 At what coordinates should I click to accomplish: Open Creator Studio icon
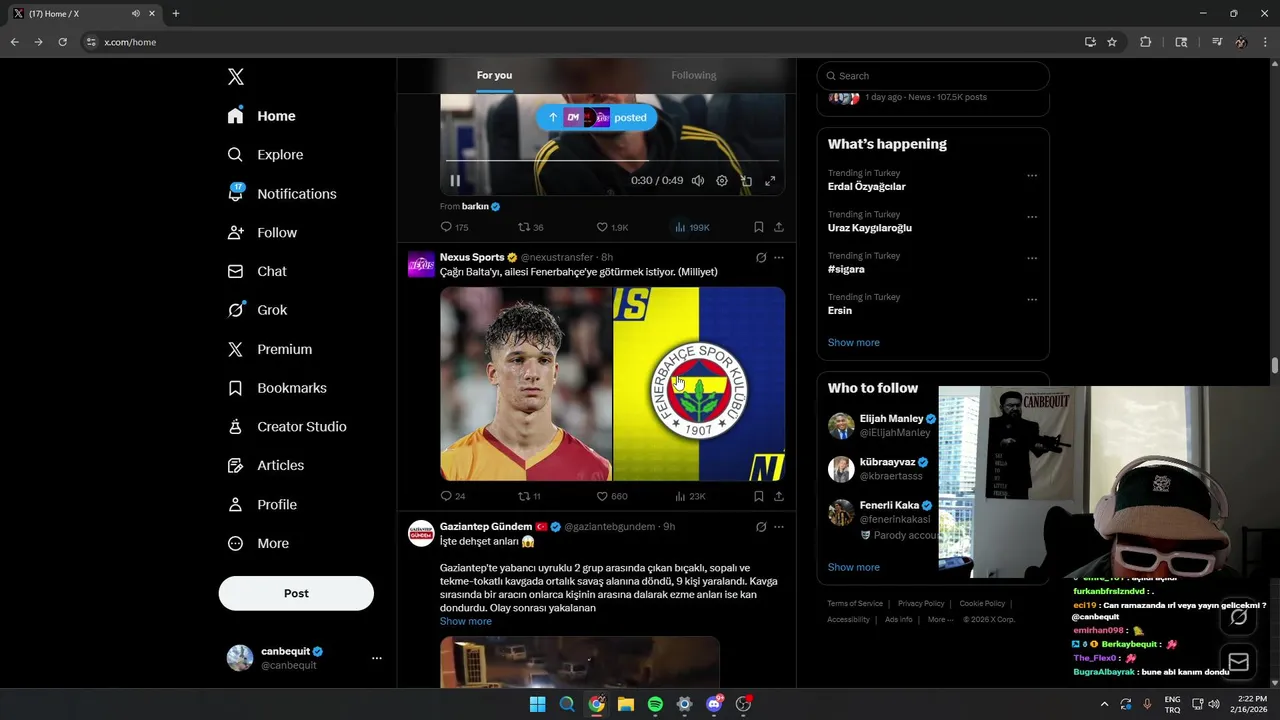(235, 426)
